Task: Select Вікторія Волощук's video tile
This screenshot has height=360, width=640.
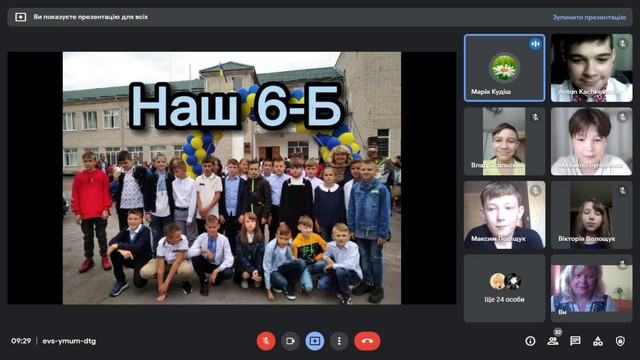Action: tap(591, 215)
